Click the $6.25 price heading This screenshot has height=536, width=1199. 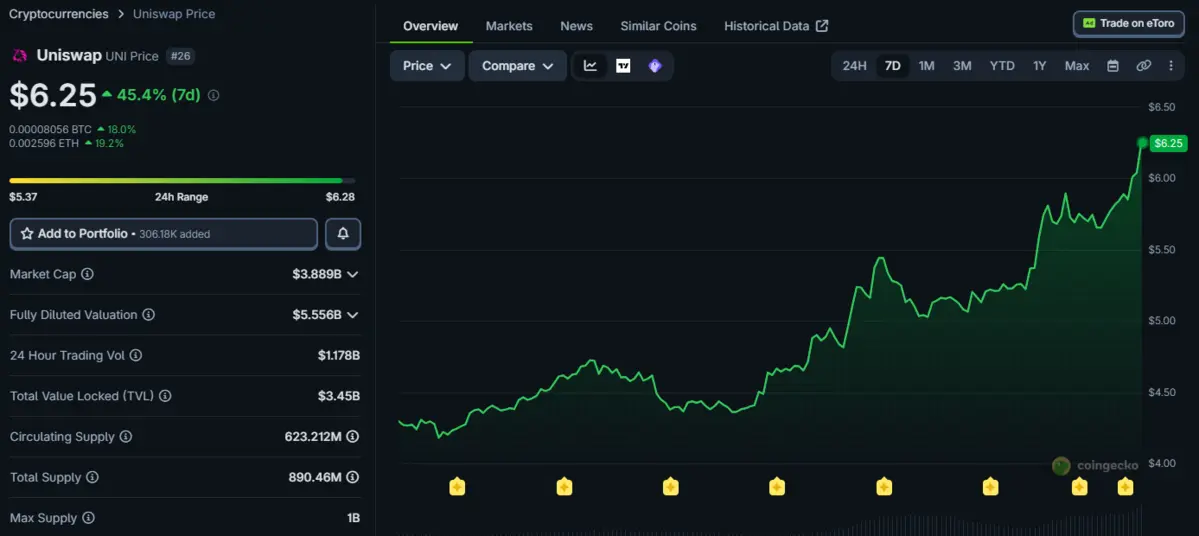click(x=53, y=95)
